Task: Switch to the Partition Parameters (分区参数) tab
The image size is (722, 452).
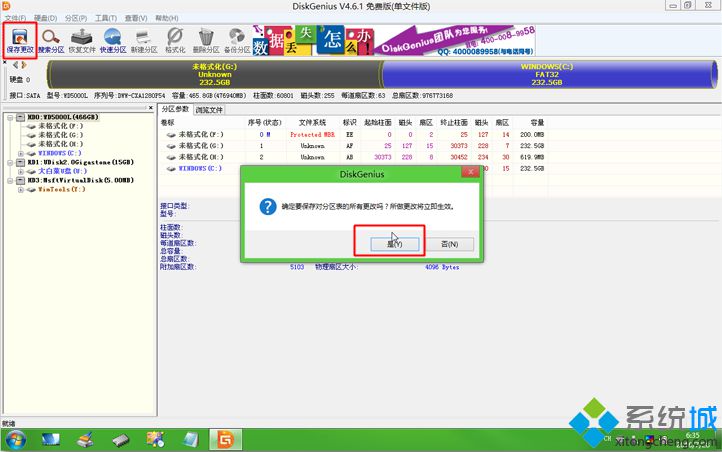Action: pyautogui.click(x=175, y=109)
